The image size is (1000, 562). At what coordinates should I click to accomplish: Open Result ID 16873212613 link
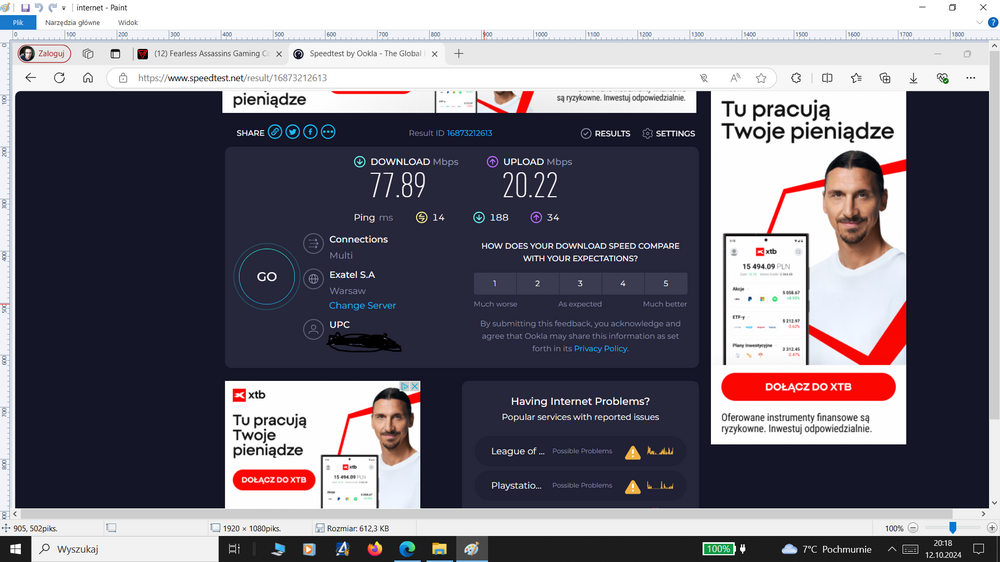(469, 133)
